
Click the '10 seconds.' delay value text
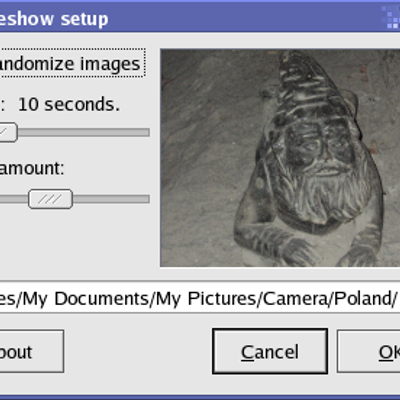click(69, 104)
